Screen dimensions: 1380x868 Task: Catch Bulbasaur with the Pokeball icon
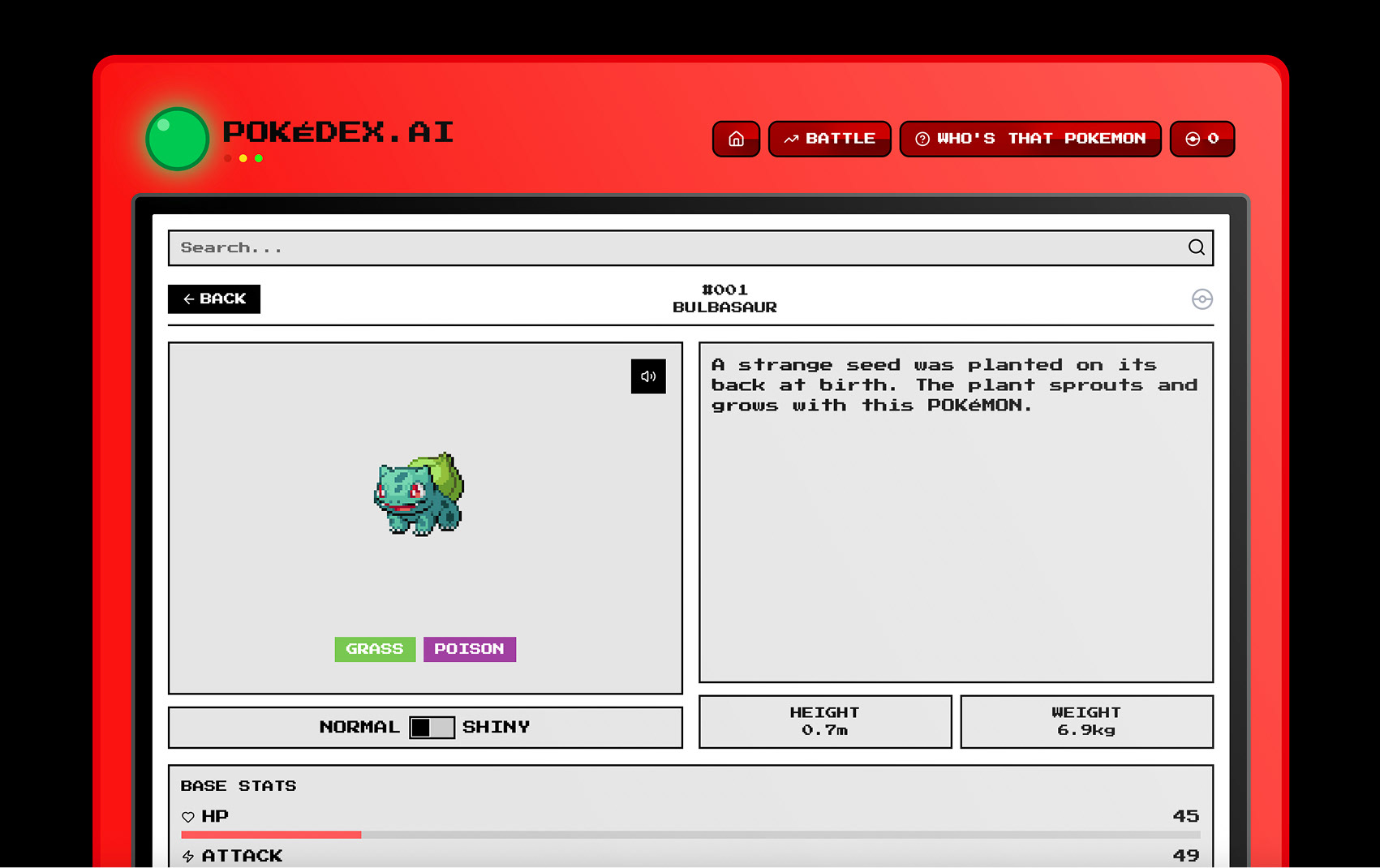(1202, 299)
